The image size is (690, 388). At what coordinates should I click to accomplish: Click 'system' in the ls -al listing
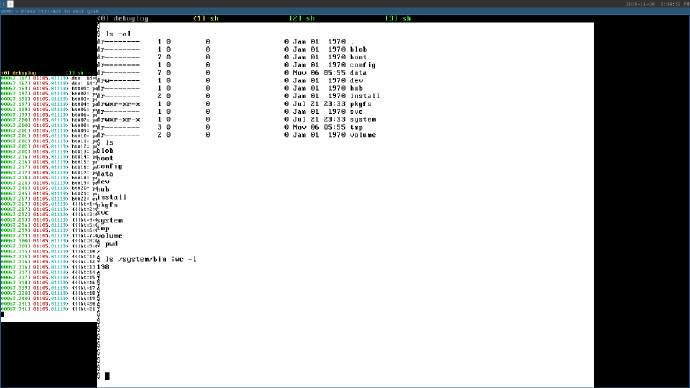point(363,120)
